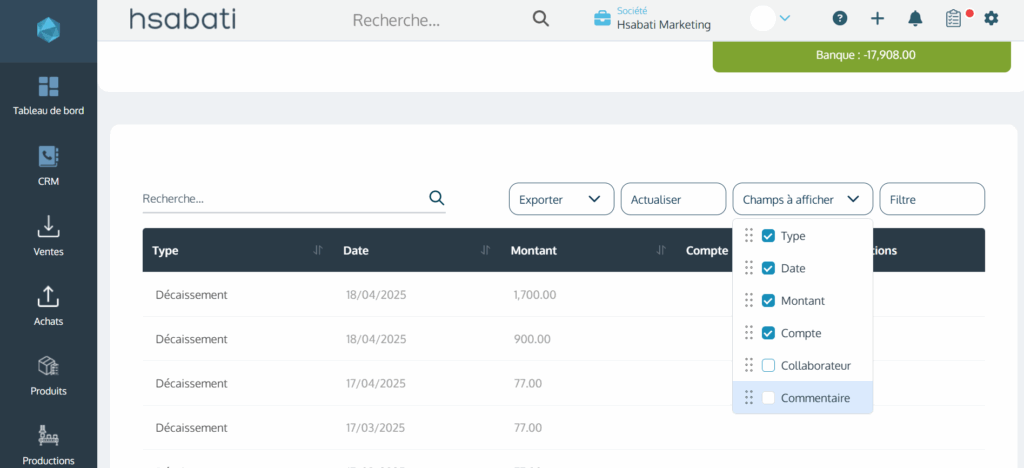
Task: Click the table Recherche input field
Action: click(x=282, y=199)
